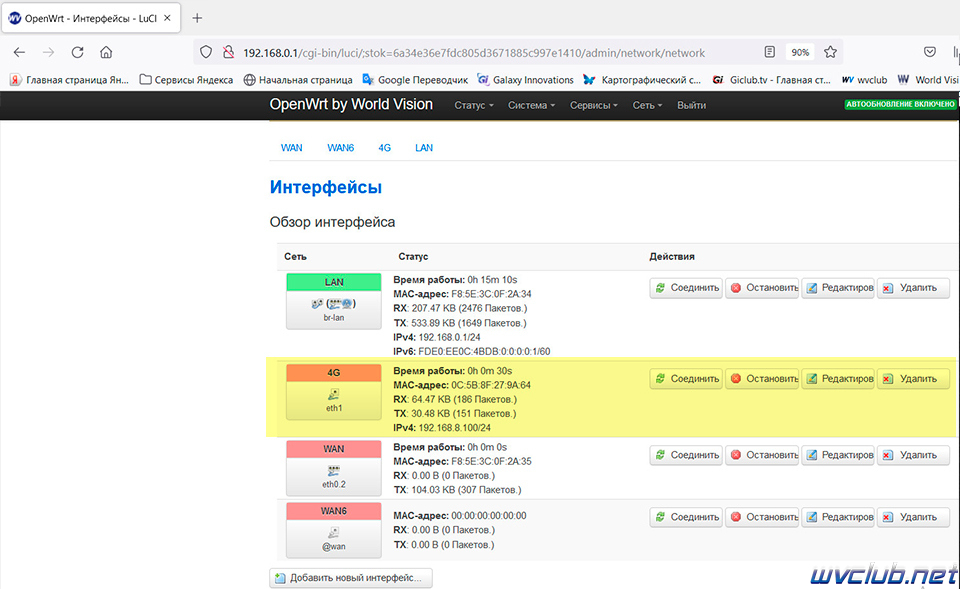Expand the Сервисы menu
The width and height of the screenshot is (960, 589).
[x=593, y=105]
